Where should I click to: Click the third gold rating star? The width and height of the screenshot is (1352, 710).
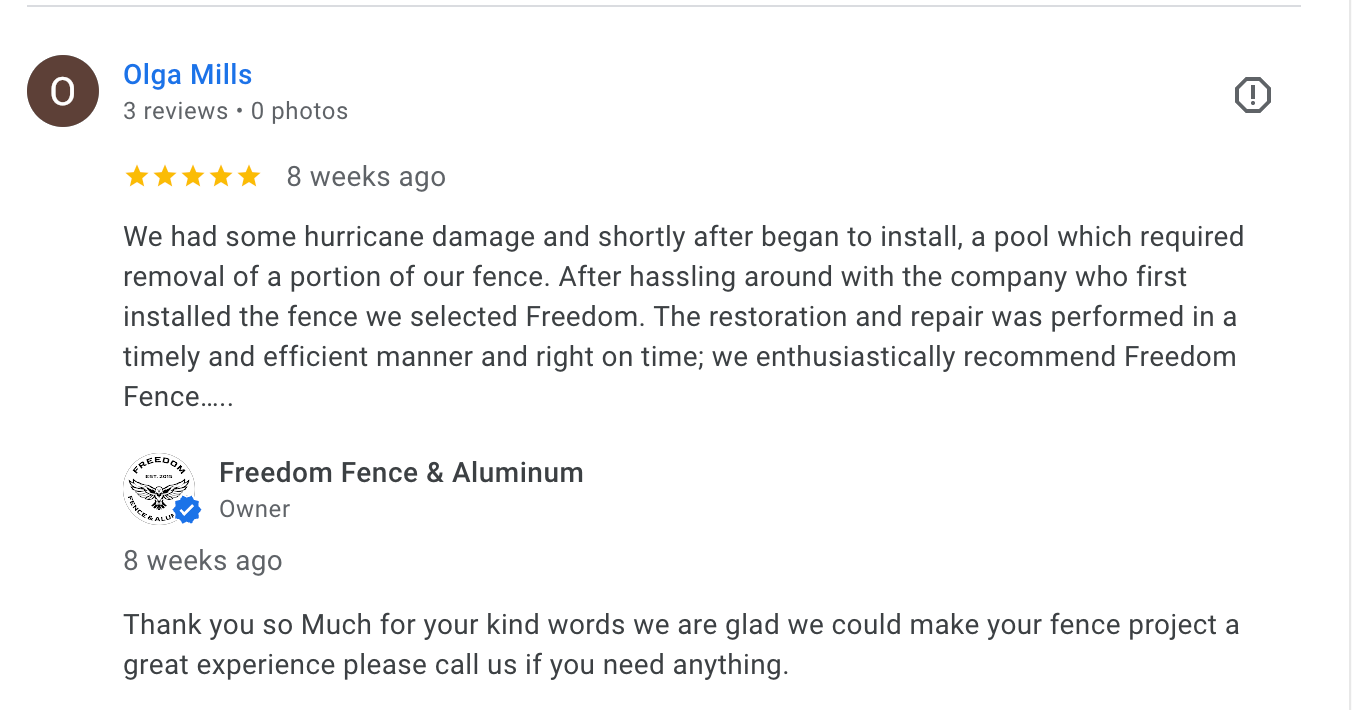tap(192, 177)
